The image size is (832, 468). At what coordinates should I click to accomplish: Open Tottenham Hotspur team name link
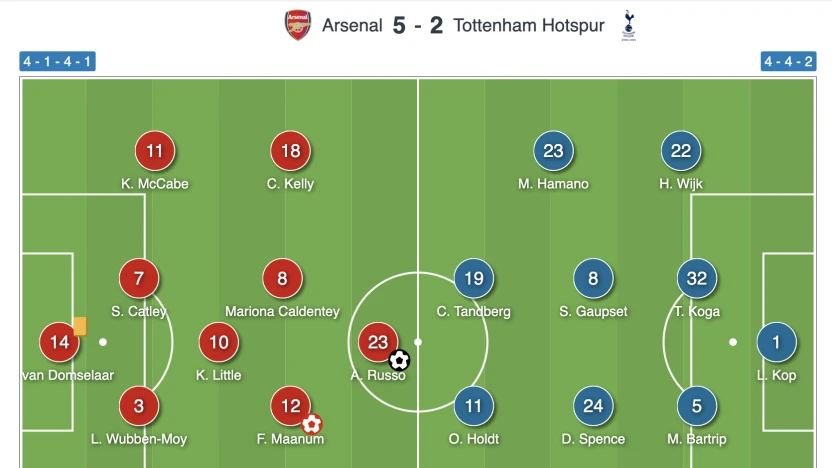(x=529, y=25)
